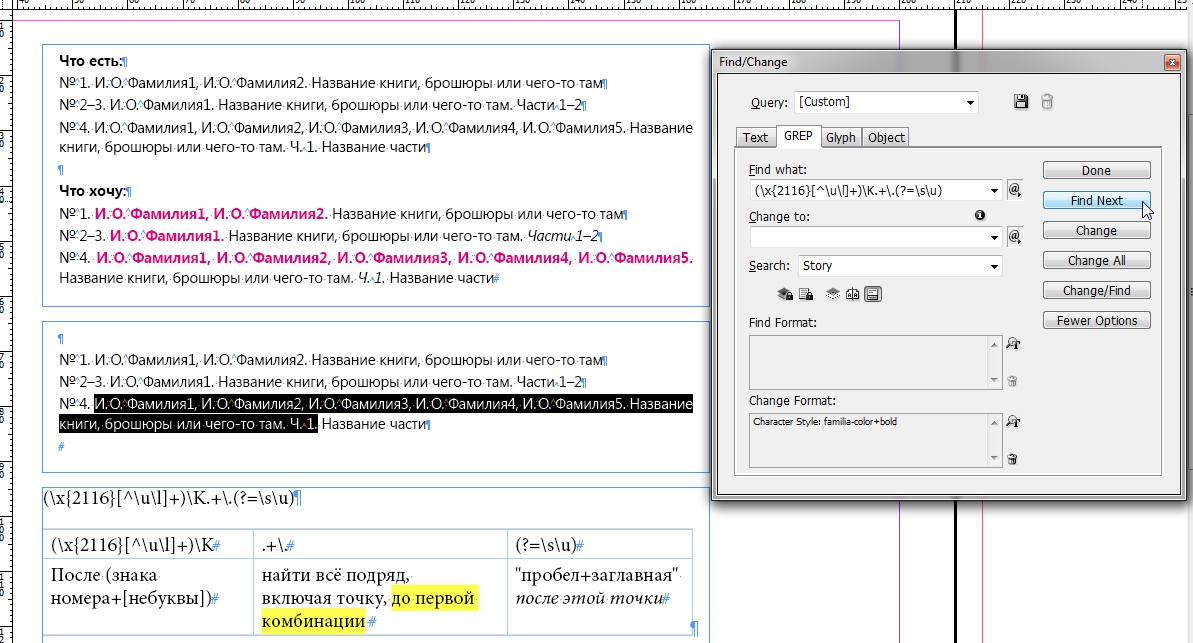The image size is (1193, 643).
Task: Clear the Find Format attributes with trash icon
Action: [x=1013, y=381]
